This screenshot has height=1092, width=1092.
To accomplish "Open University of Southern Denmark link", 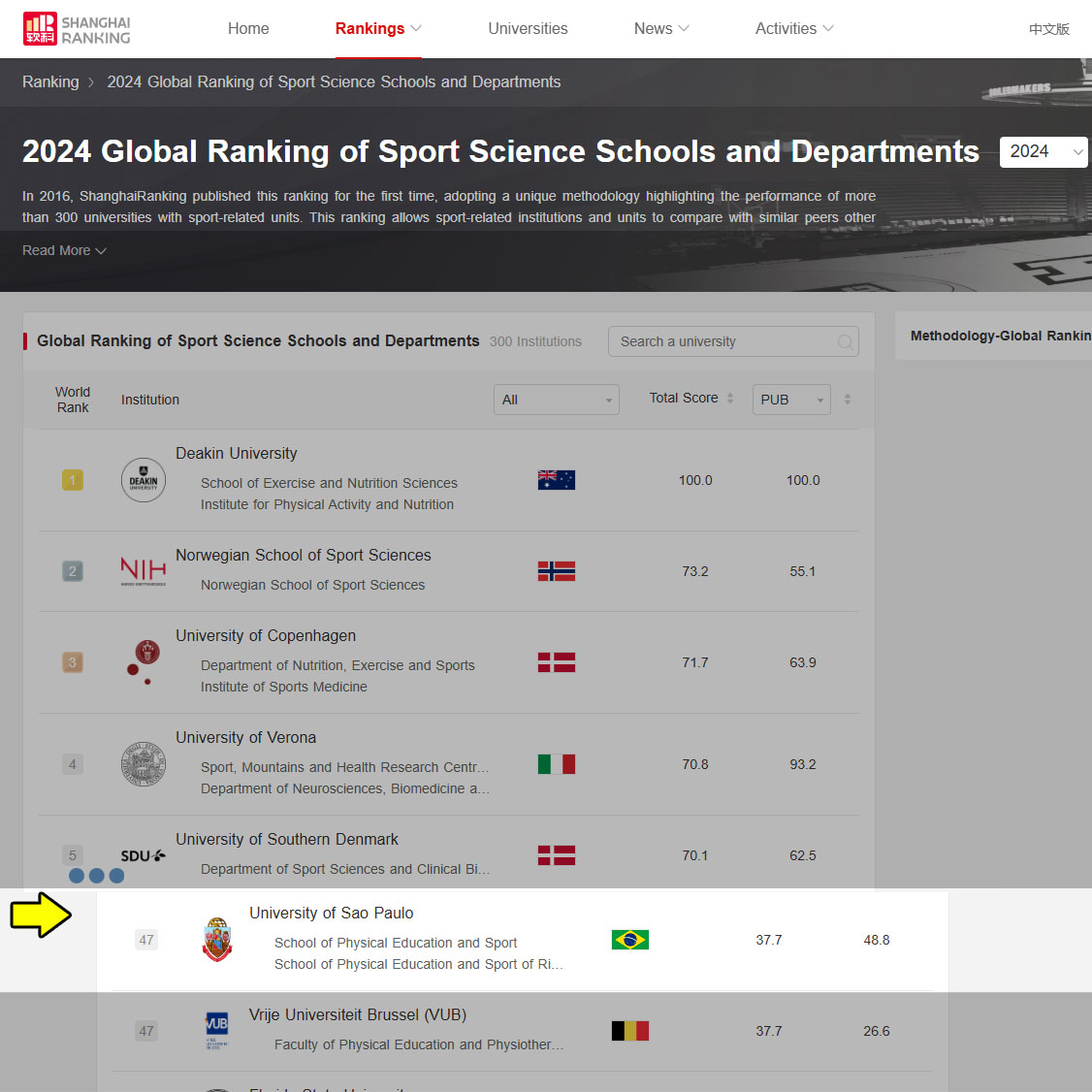I will (287, 839).
